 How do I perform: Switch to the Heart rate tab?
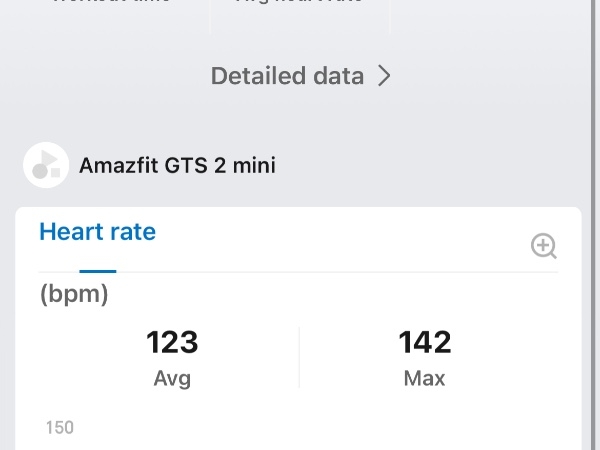[97, 232]
